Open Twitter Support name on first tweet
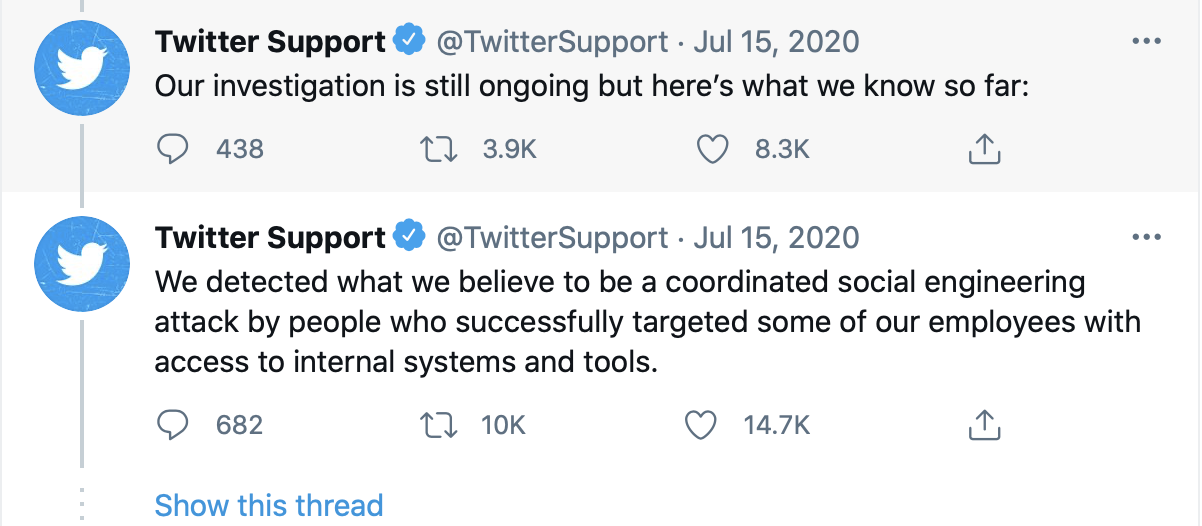1202x526 pixels. pyautogui.click(x=270, y=42)
